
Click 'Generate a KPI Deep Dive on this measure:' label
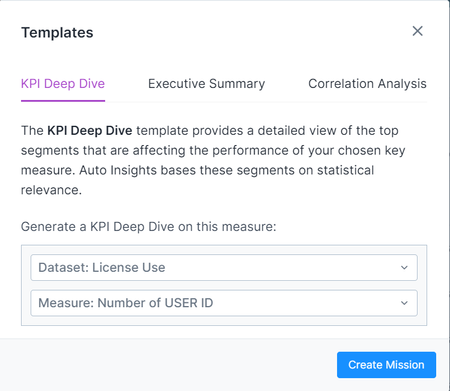point(149,227)
